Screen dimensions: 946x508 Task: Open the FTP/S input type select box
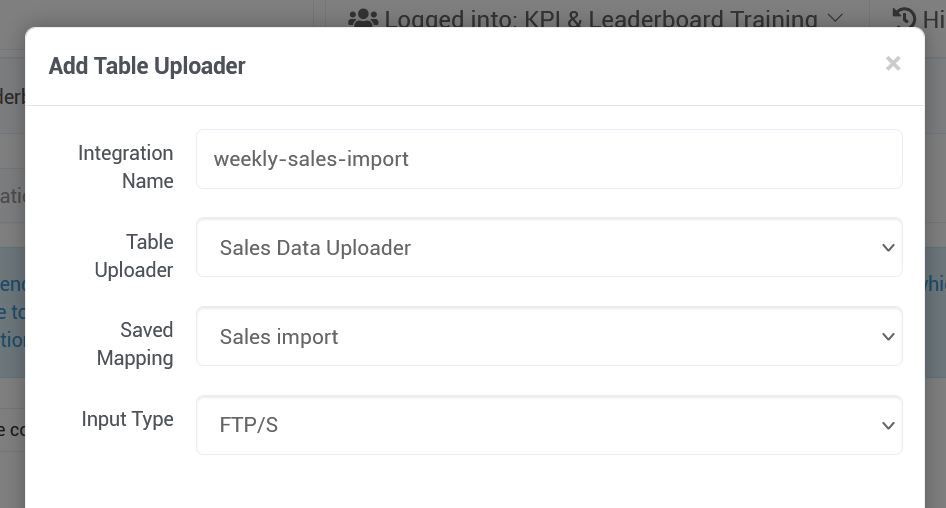tap(549, 425)
